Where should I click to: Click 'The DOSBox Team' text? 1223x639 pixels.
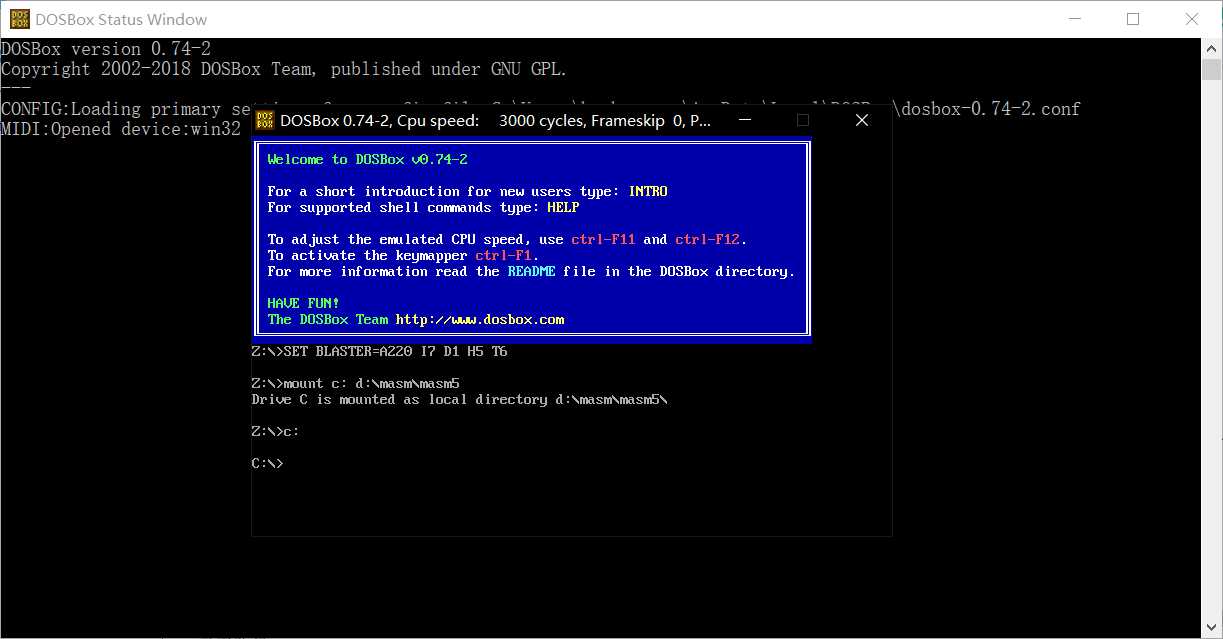pyautogui.click(x=328, y=319)
